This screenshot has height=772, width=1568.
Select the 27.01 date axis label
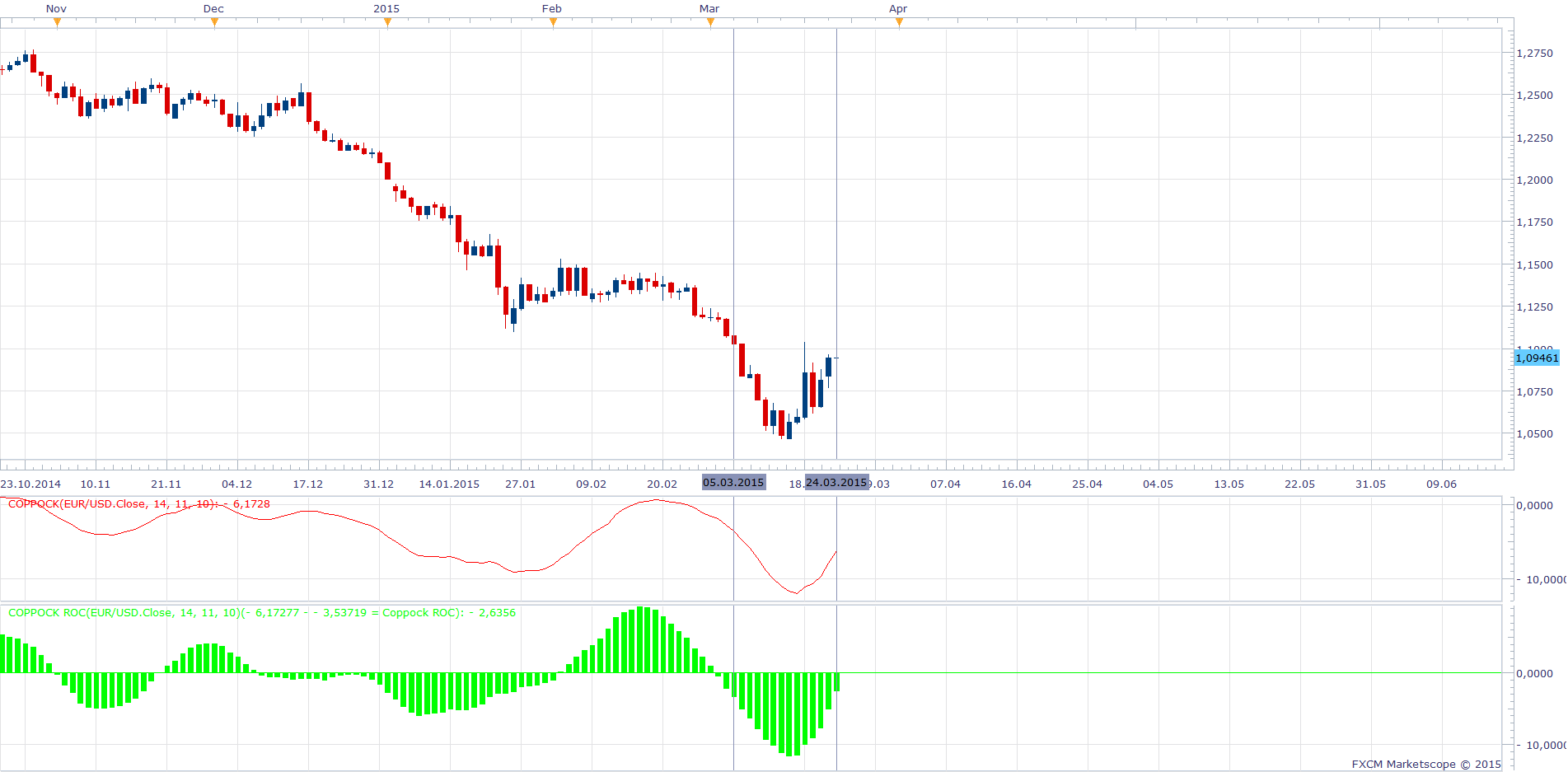[x=521, y=484]
